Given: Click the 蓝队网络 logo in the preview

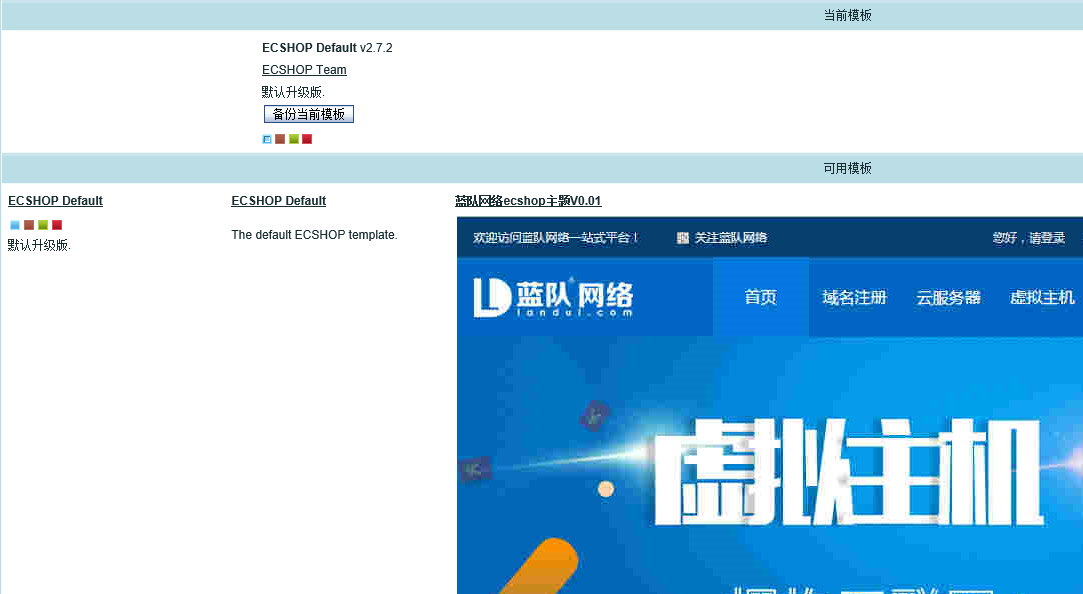Looking at the screenshot, I should (x=553, y=297).
